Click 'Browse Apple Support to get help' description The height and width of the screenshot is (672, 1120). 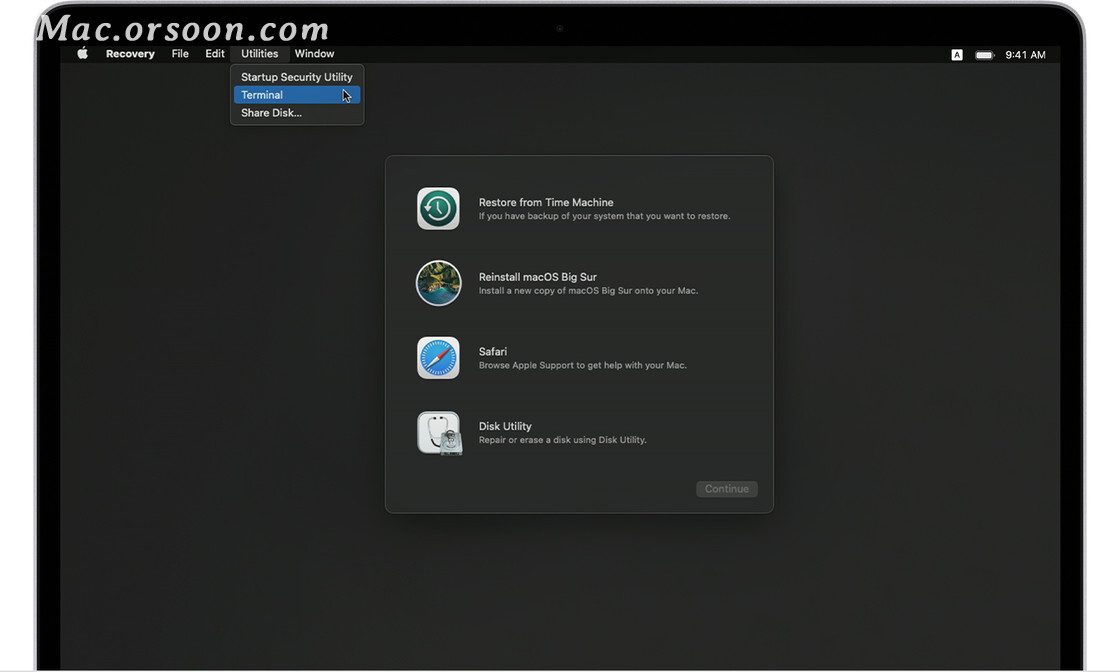tap(582, 365)
